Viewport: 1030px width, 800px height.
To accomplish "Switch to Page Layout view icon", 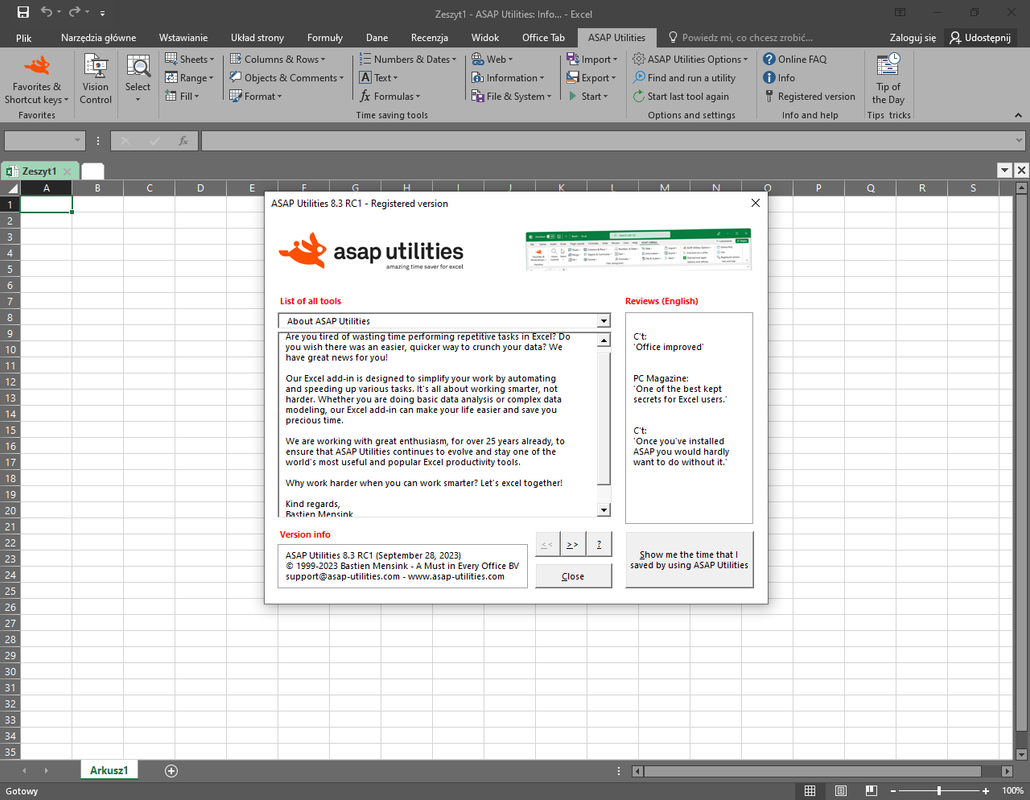I will coord(840,791).
